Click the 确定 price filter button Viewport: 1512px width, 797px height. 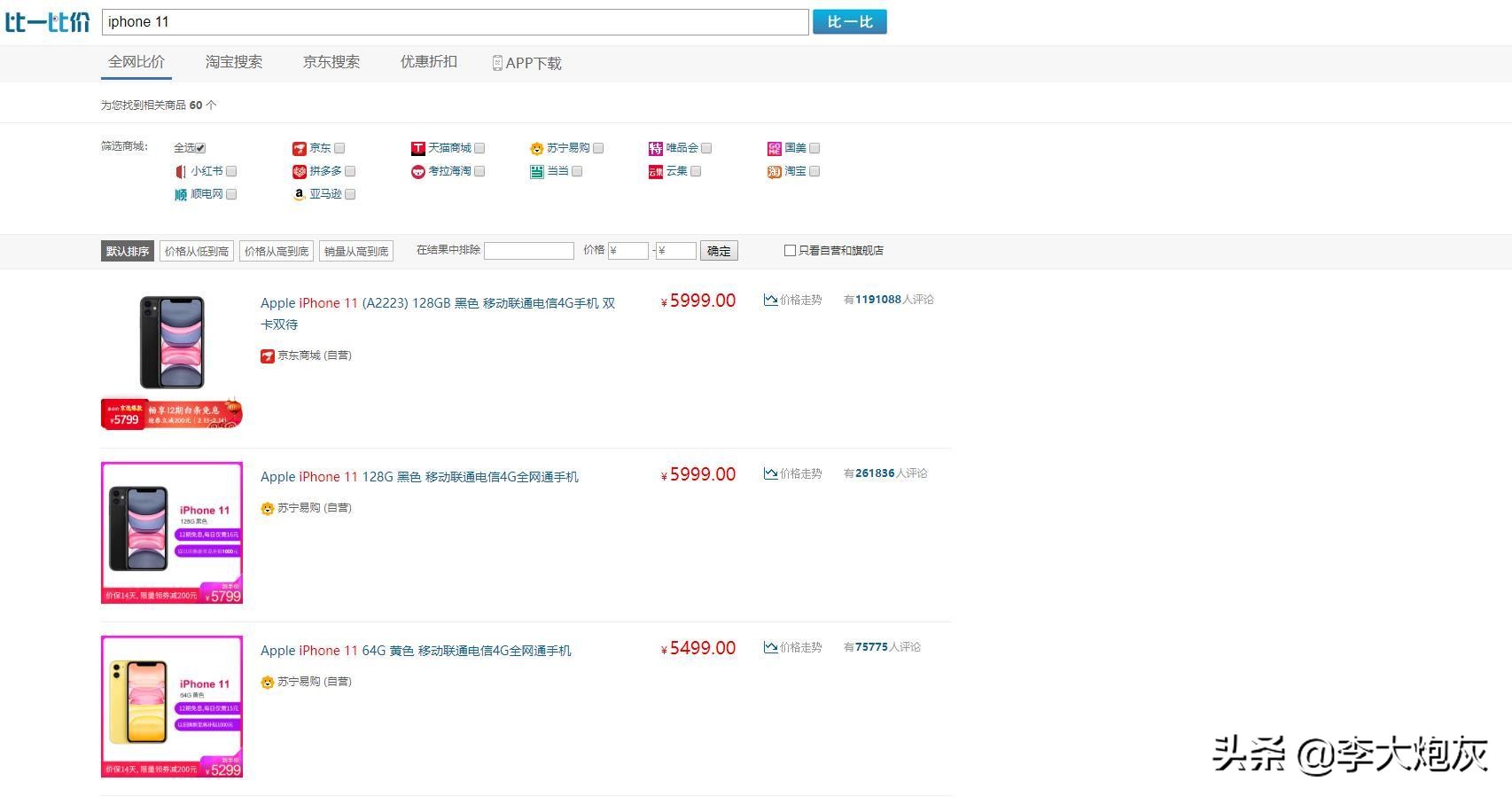click(x=719, y=251)
